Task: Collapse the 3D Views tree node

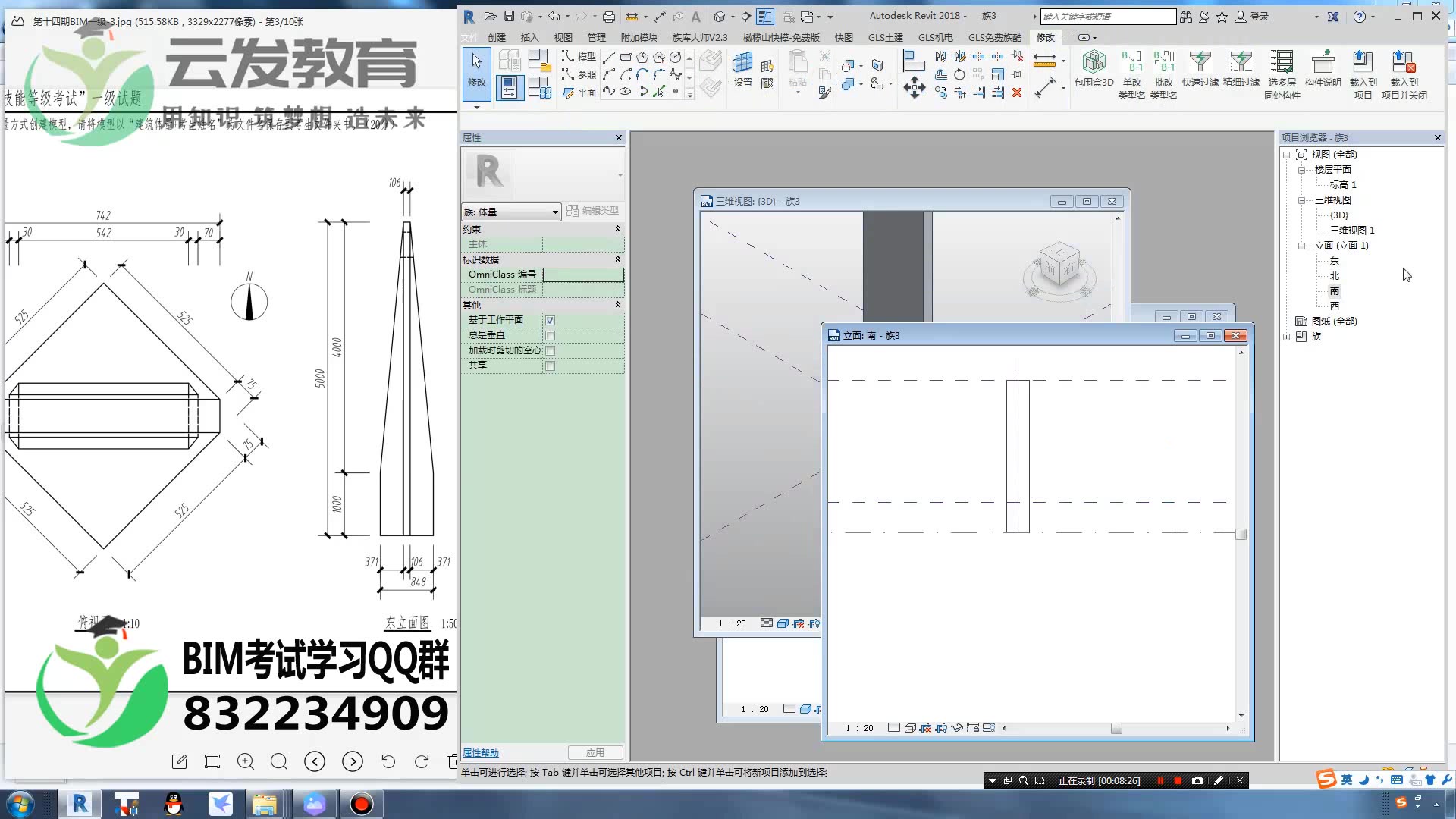Action: [x=1301, y=200]
